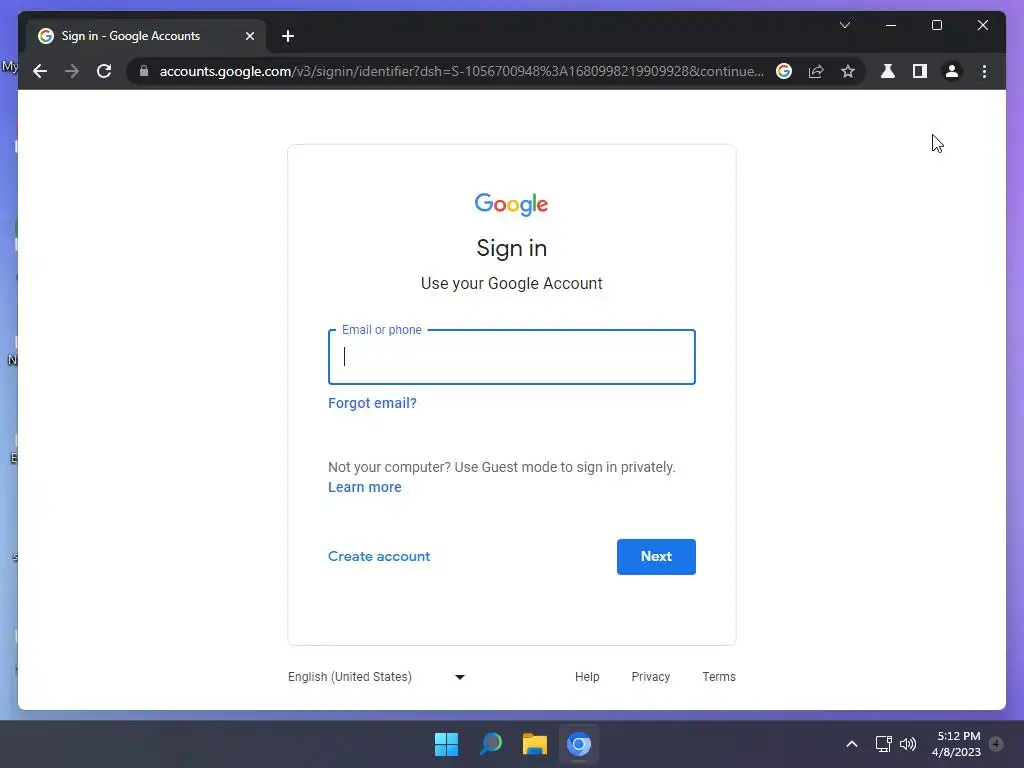Click the network icon in system tray
Viewport: 1024px width, 768px height.
pyautogui.click(x=884, y=744)
